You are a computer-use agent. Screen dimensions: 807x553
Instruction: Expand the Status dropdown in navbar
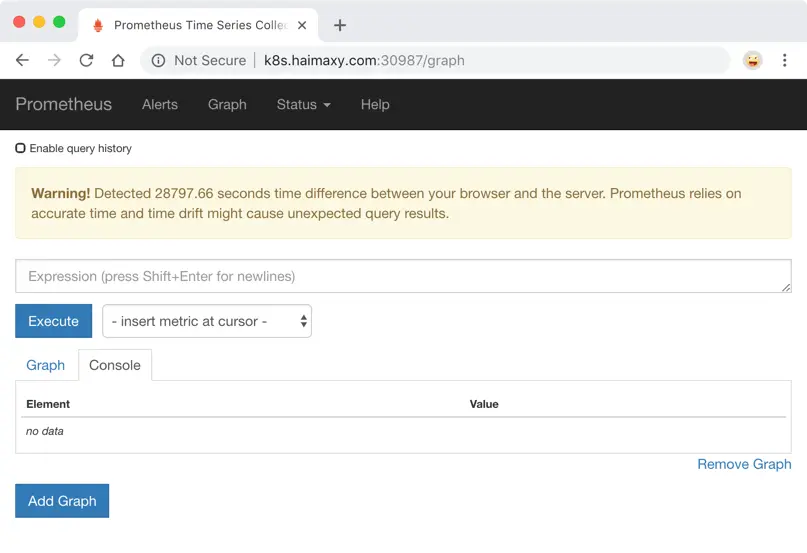click(303, 104)
